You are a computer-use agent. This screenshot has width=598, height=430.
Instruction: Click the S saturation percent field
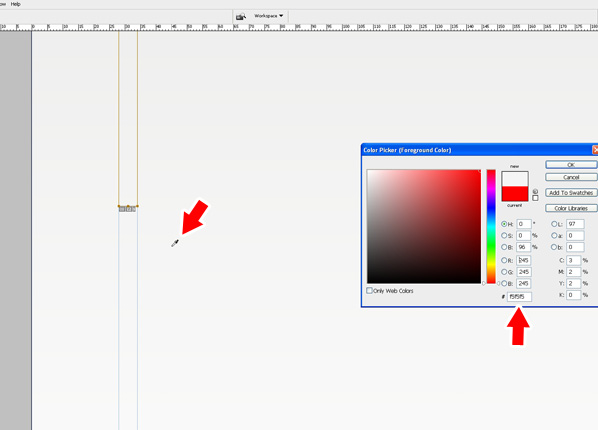point(524,235)
